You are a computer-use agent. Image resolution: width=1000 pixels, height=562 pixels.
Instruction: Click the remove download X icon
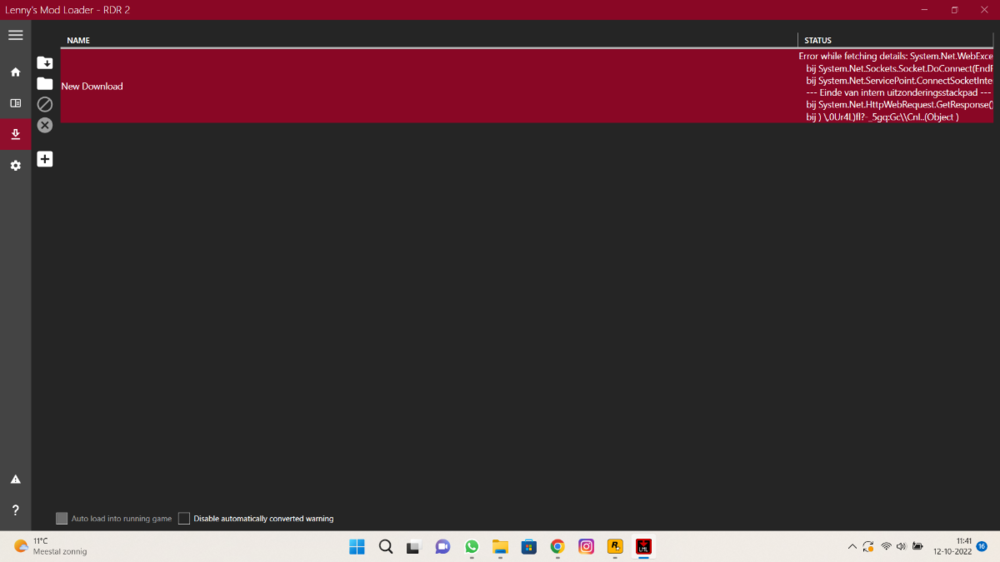[x=45, y=125]
